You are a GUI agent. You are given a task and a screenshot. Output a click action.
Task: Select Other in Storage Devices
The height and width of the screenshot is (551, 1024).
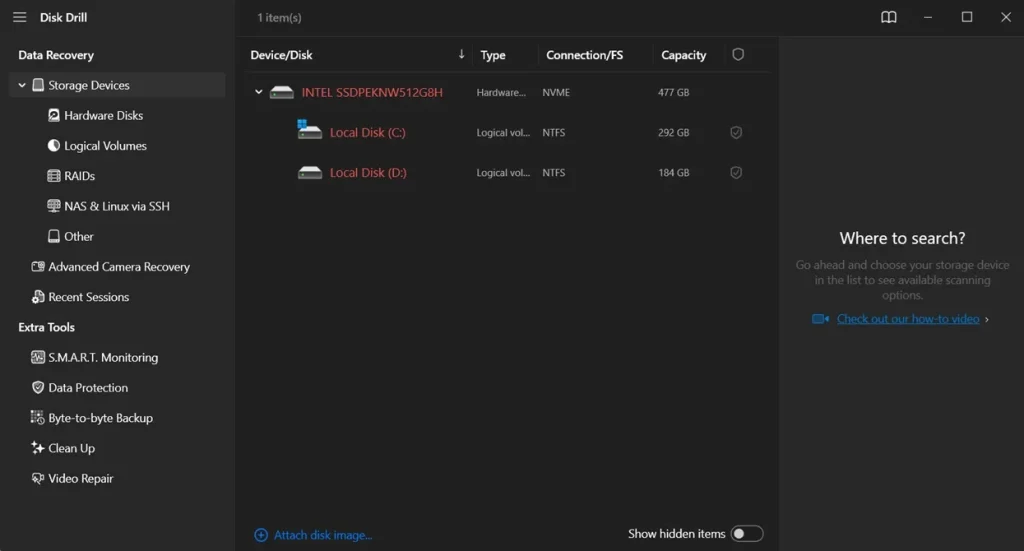click(x=78, y=236)
